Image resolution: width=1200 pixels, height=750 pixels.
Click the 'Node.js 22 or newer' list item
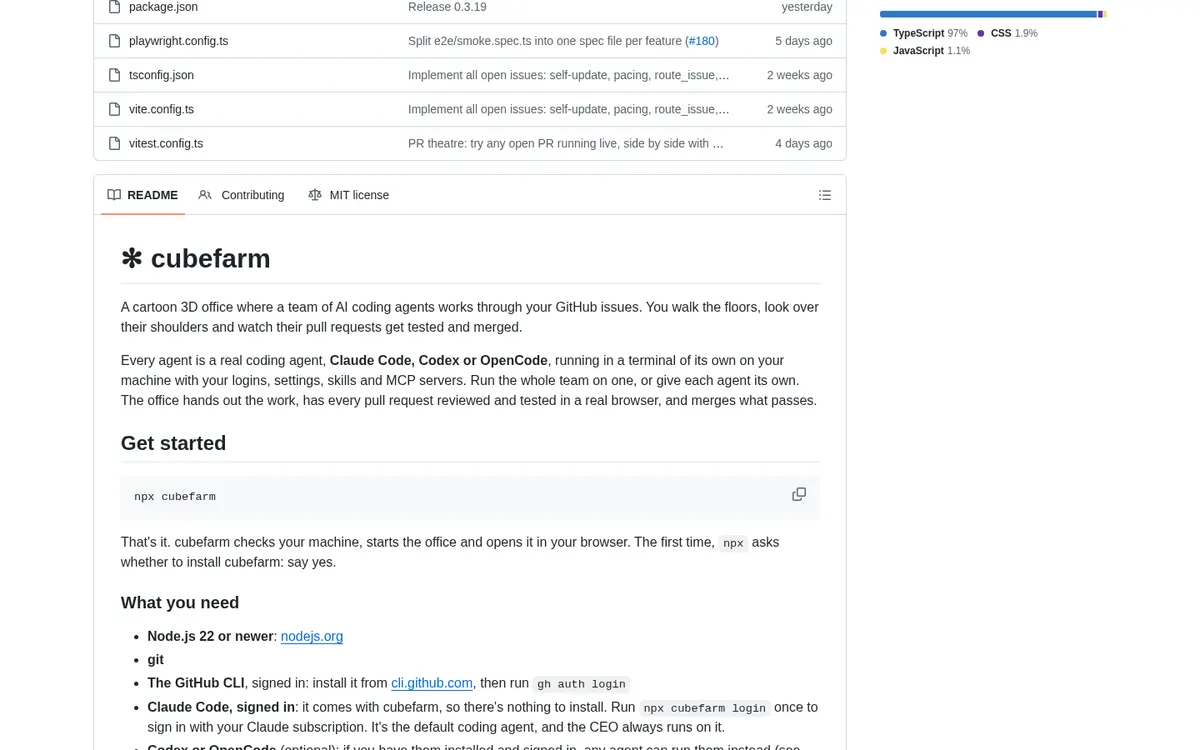pyautogui.click(x=210, y=636)
